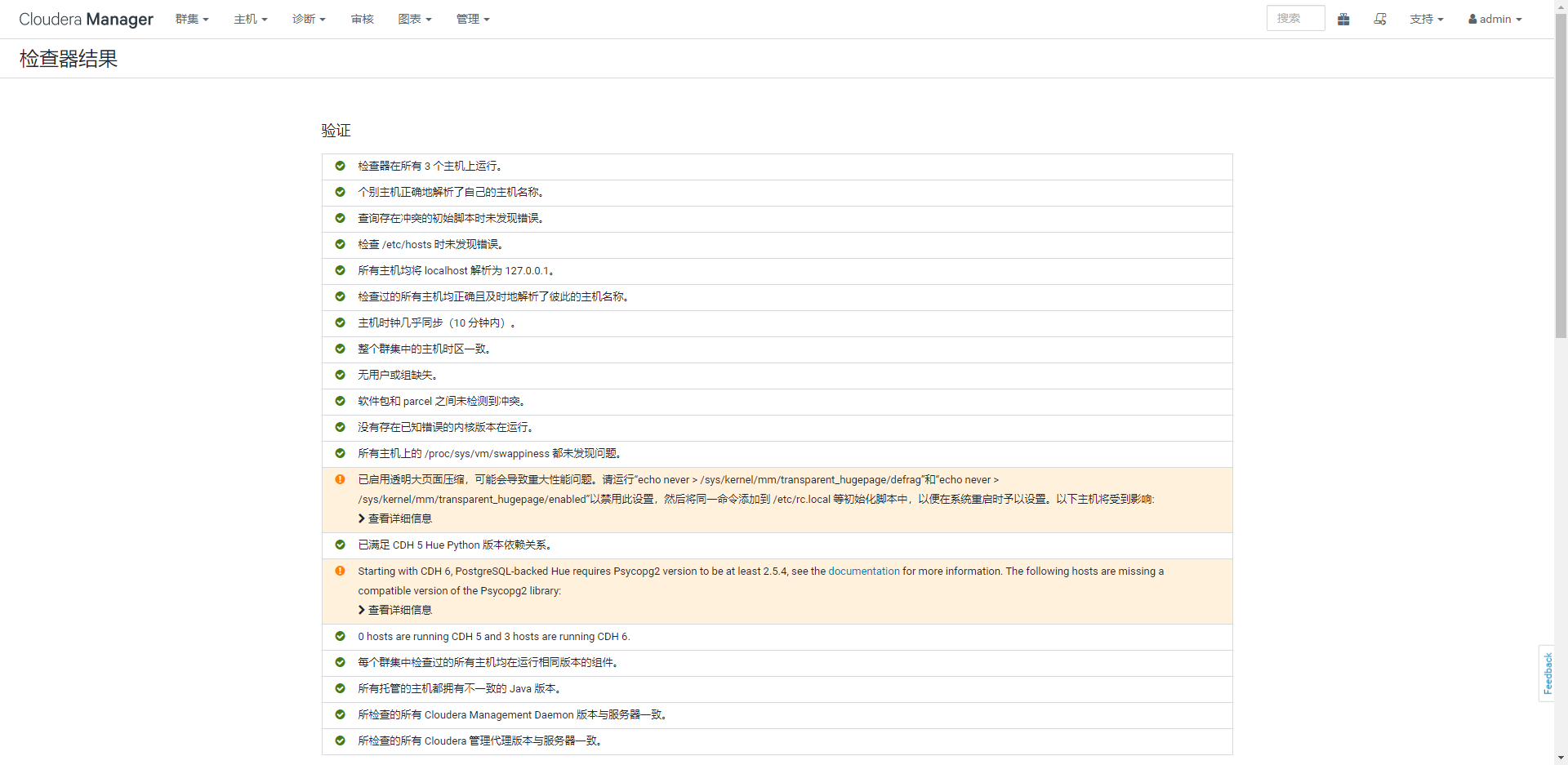1568x765 pixels.
Task: Click green check beside CDH 5 Hue Python row
Action: tap(340, 545)
